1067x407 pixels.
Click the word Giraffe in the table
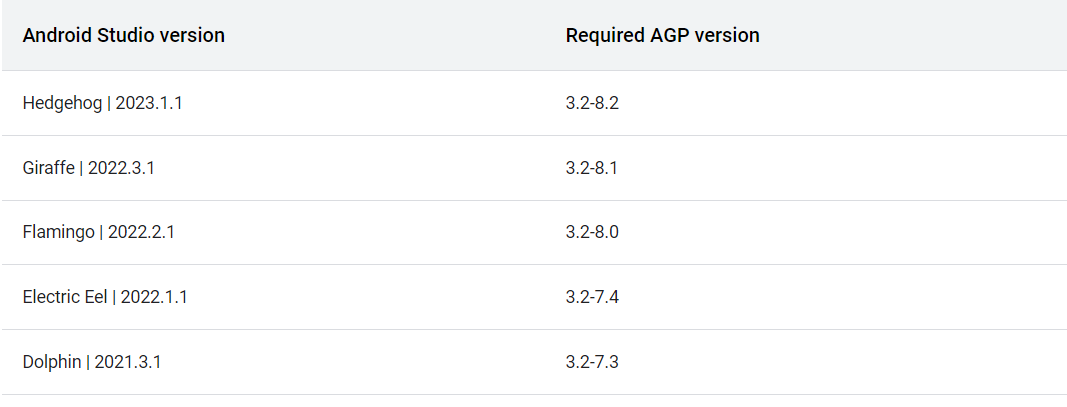point(48,167)
